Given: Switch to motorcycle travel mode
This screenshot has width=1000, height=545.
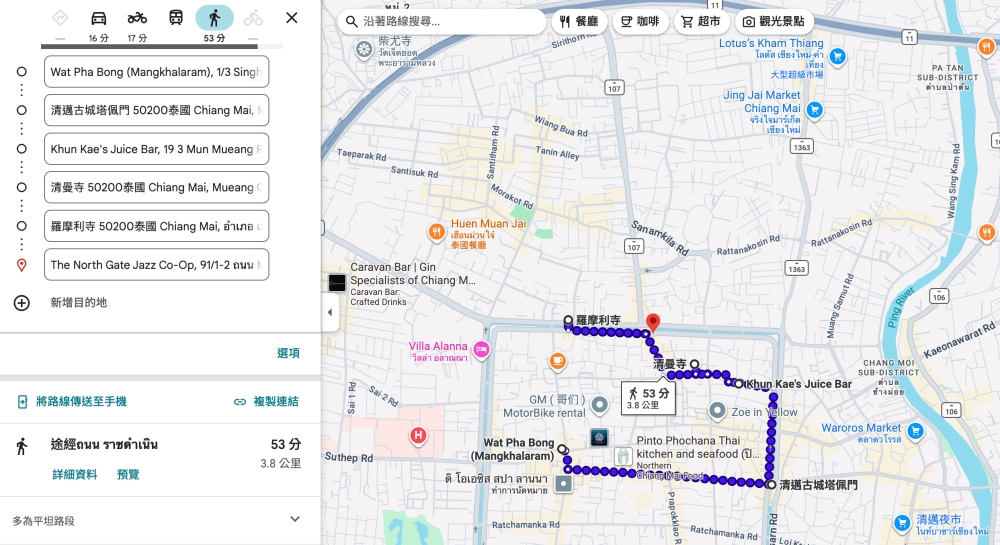Looking at the screenshot, I should (x=137, y=18).
